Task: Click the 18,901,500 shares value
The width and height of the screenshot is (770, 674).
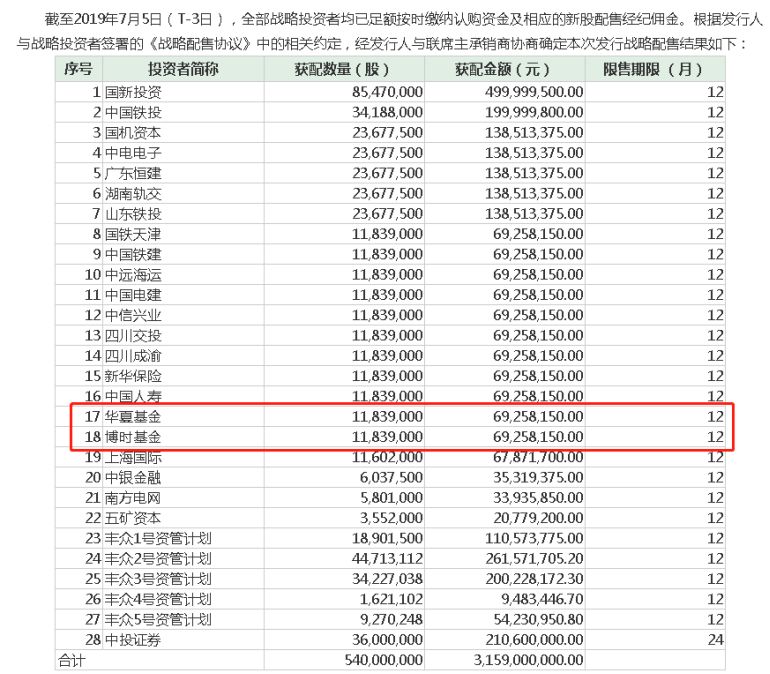Action: click(x=387, y=538)
